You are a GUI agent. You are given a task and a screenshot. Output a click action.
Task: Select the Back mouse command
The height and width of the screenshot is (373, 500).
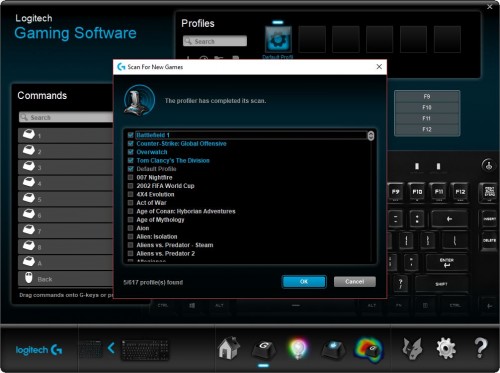click(x=65, y=279)
